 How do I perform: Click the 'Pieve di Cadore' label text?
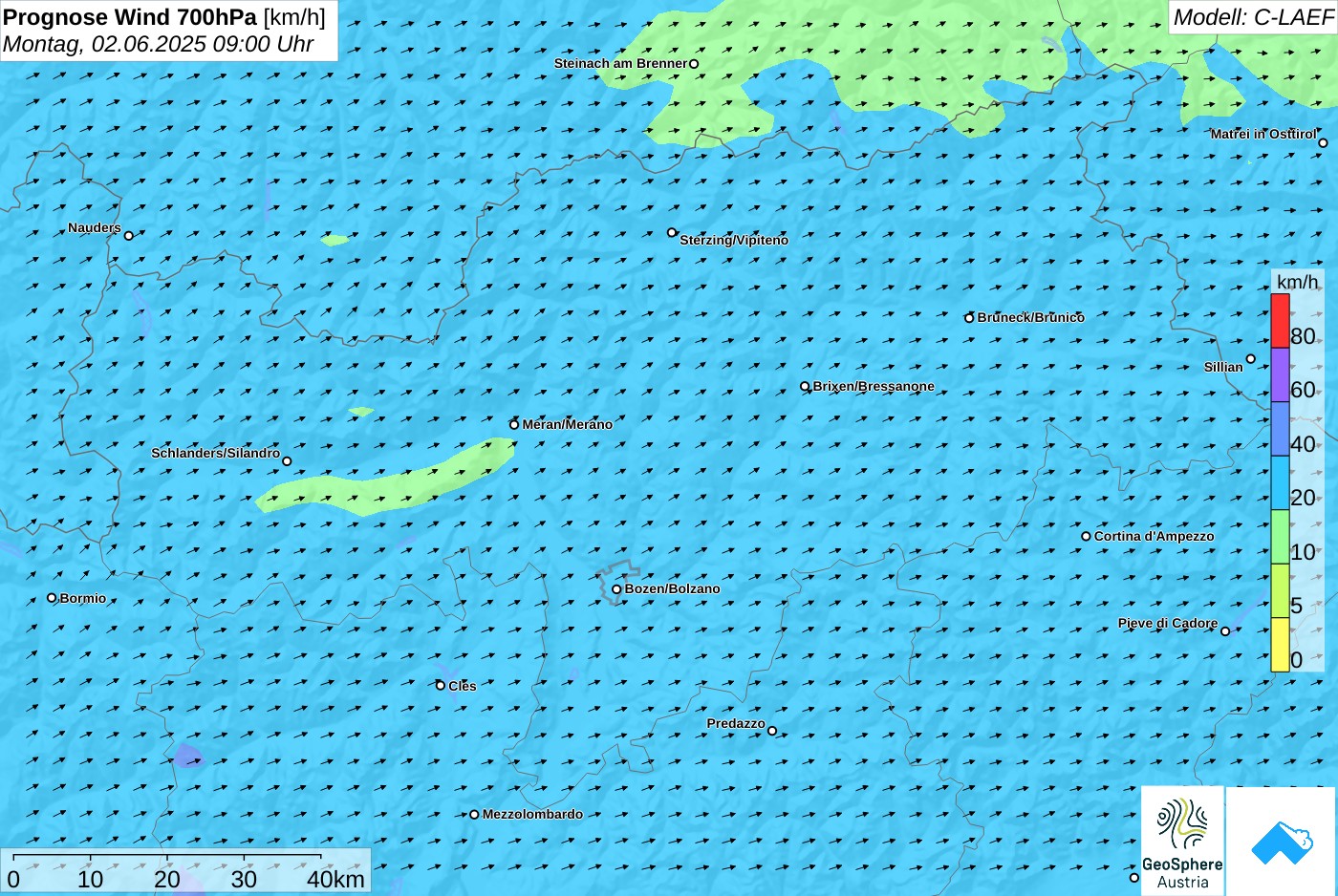point(1168,623)
